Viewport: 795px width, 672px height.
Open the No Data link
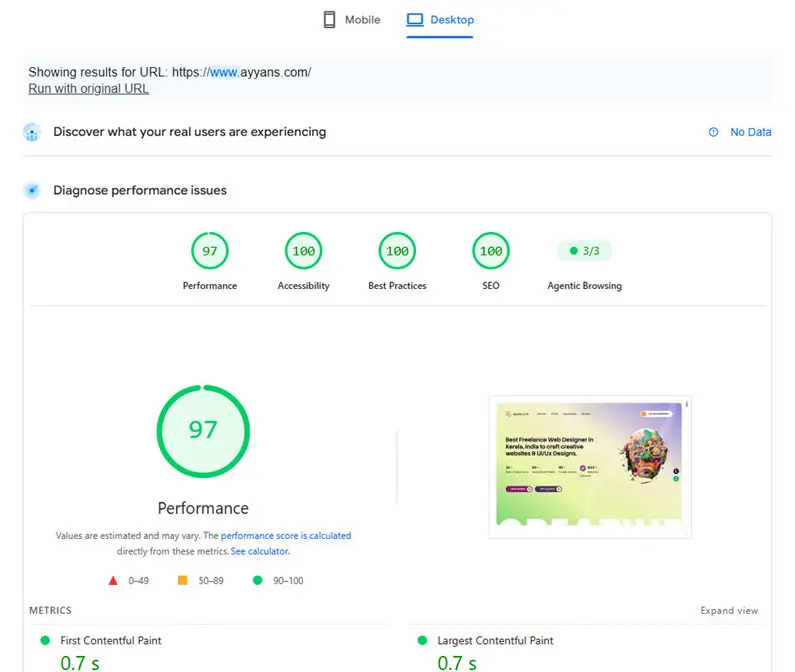point(750,132)
